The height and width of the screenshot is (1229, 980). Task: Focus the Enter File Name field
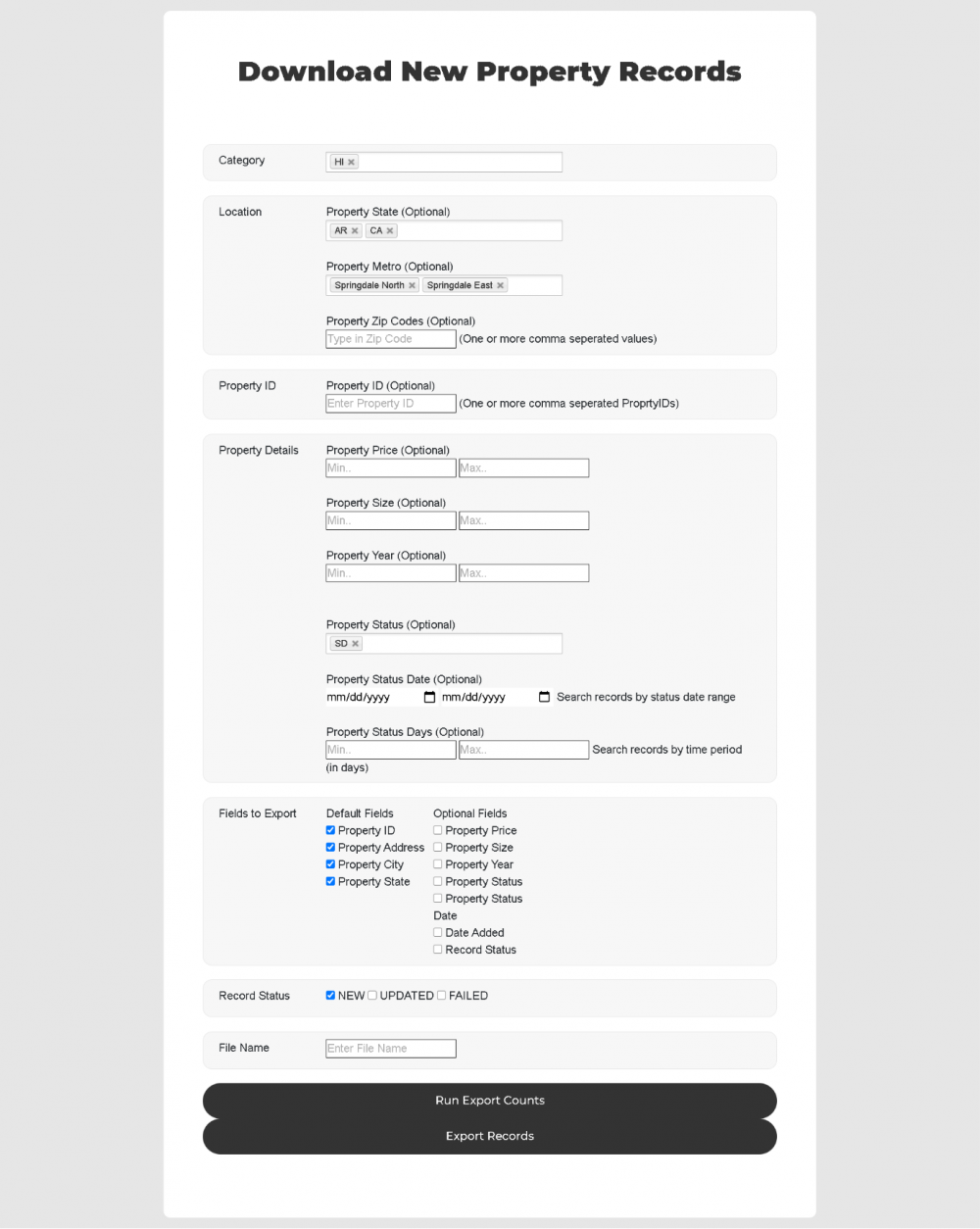pyautogui.click(x=390, y=1049)
